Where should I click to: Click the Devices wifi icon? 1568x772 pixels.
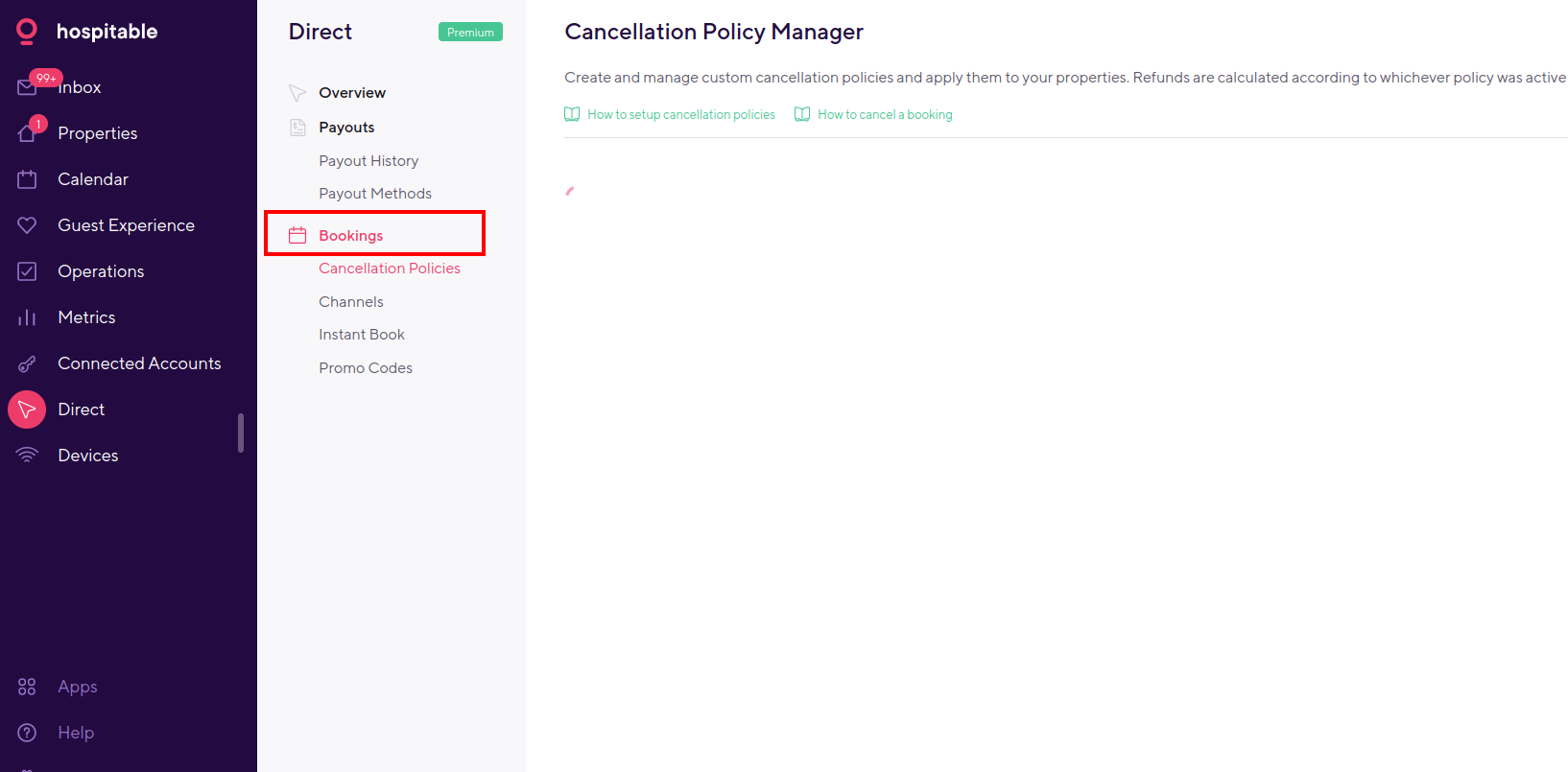pyautogui.click(x=27, y=456)
